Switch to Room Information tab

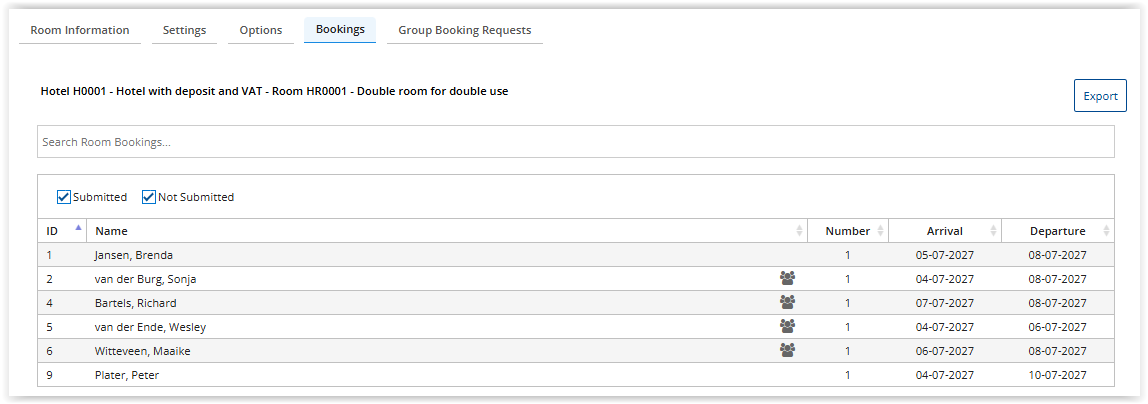click(80, 31)
